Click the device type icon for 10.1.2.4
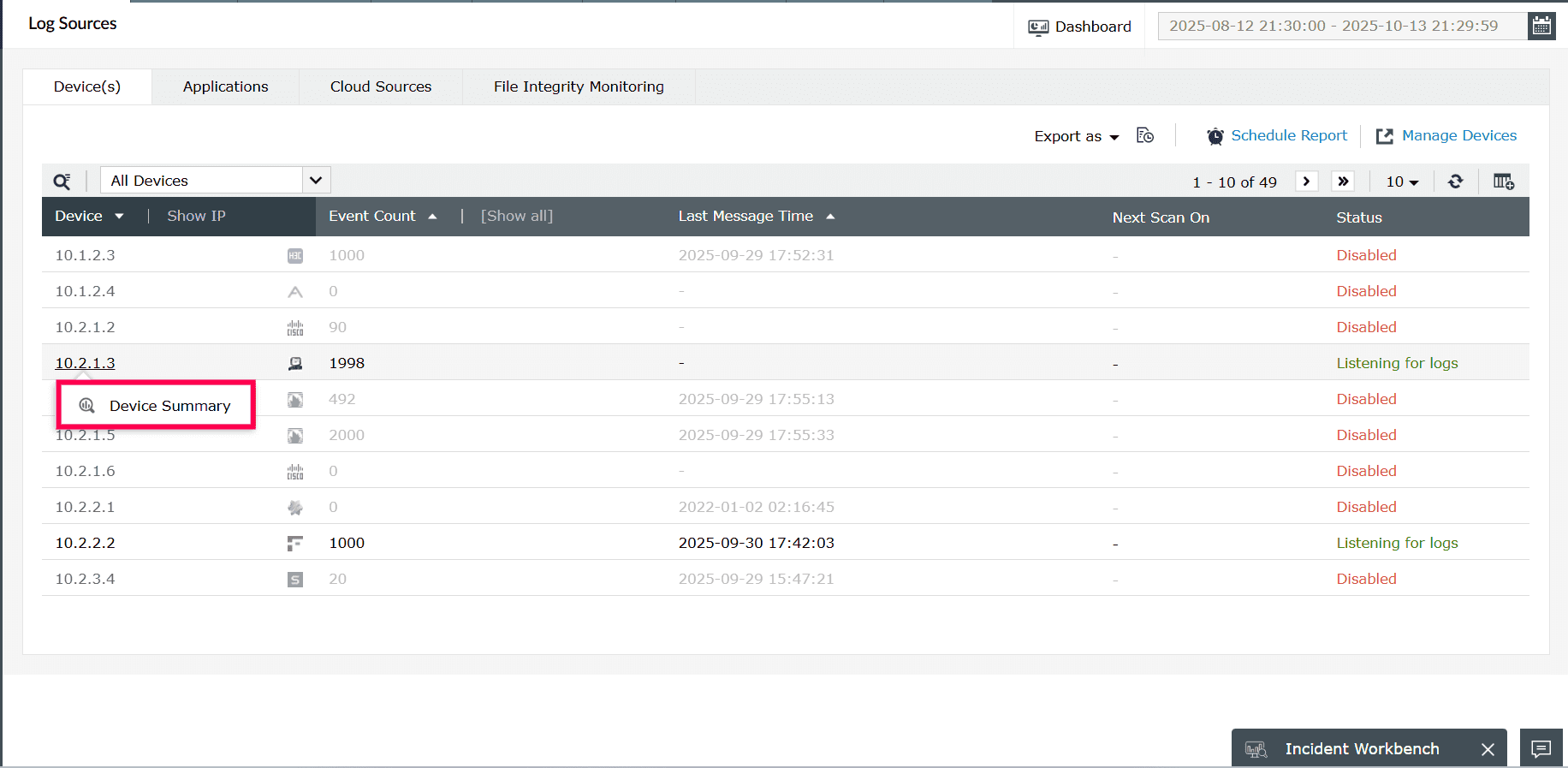 click(x=295, y=292)
